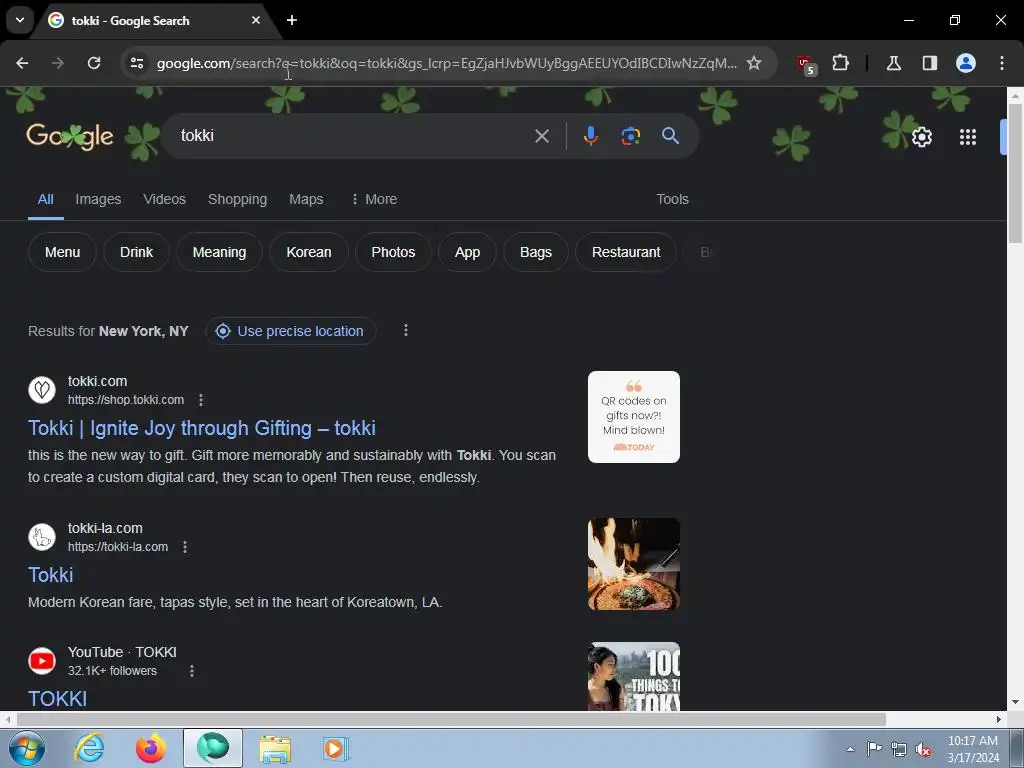Screen dimensions: 1024x768
Task: Go back to the previous page
Action: [x=22, y=63]
